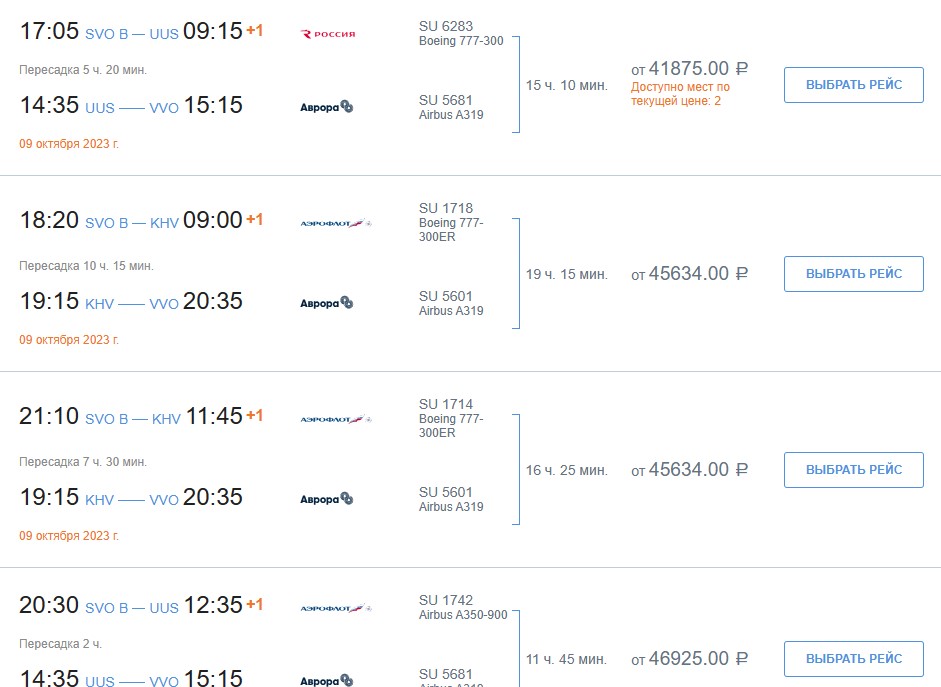Click the price 45634.00 of the 19 h 15 min flight
941x687 pixels.
[689, 274]
